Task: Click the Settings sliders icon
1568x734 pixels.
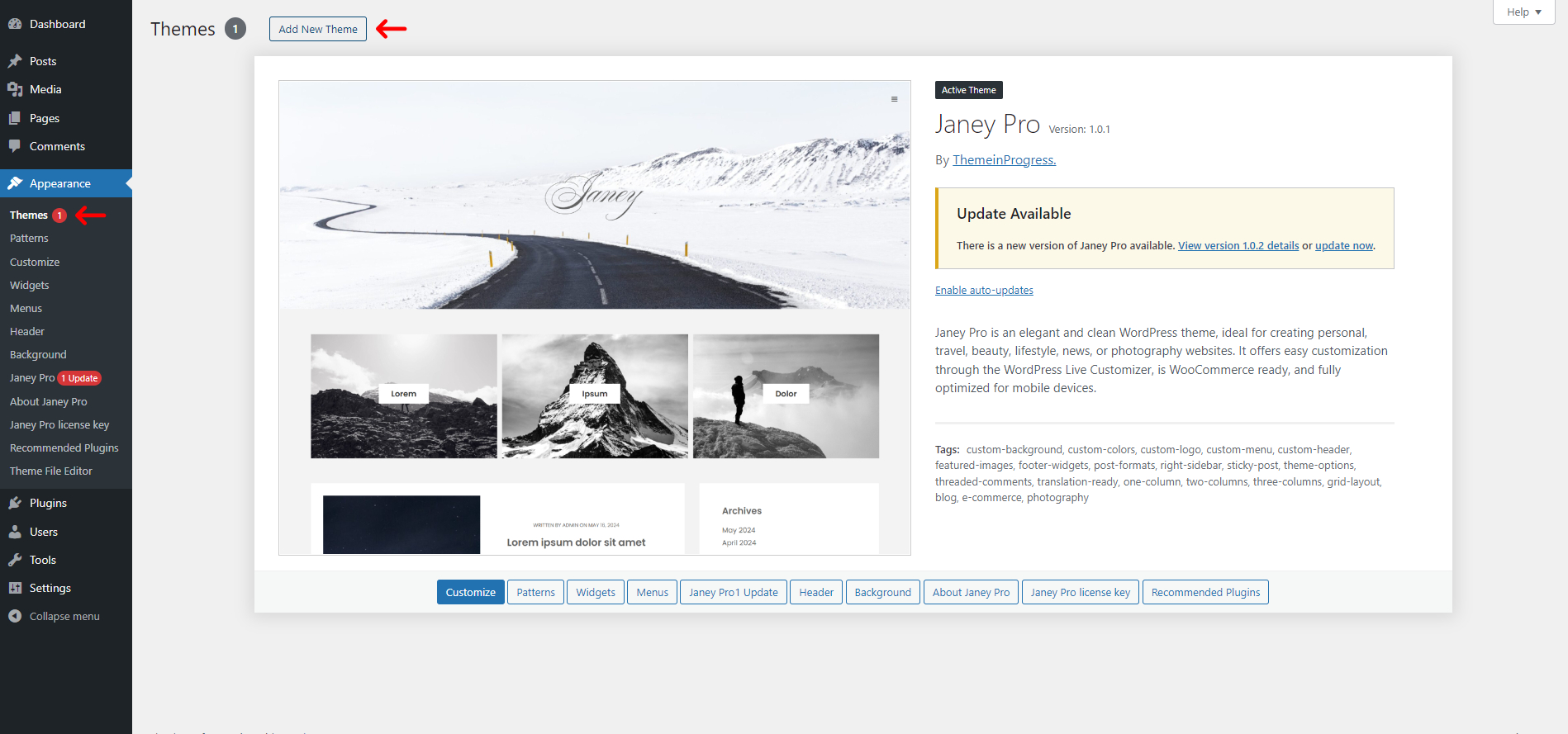Action: [15, 588]
